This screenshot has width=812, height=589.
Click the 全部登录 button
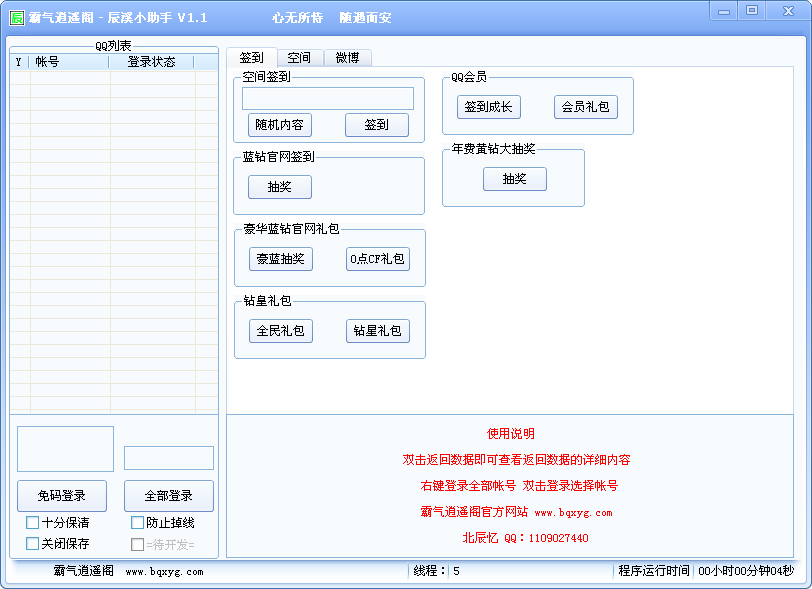click(x=169, y=496)
